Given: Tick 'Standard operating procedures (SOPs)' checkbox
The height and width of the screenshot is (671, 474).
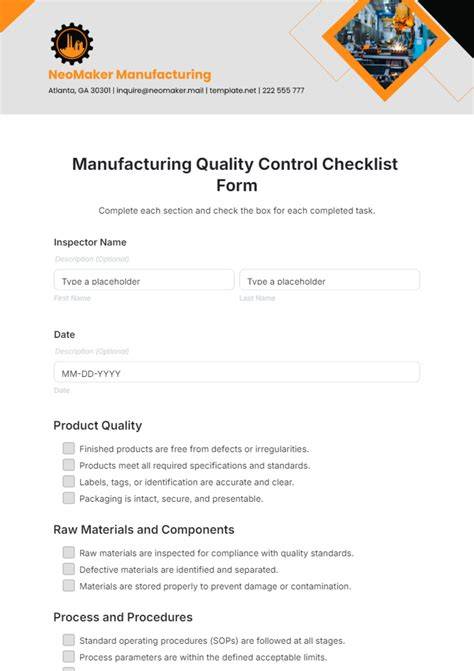Looking at the screenshot, I should click(x=68, y=640).
